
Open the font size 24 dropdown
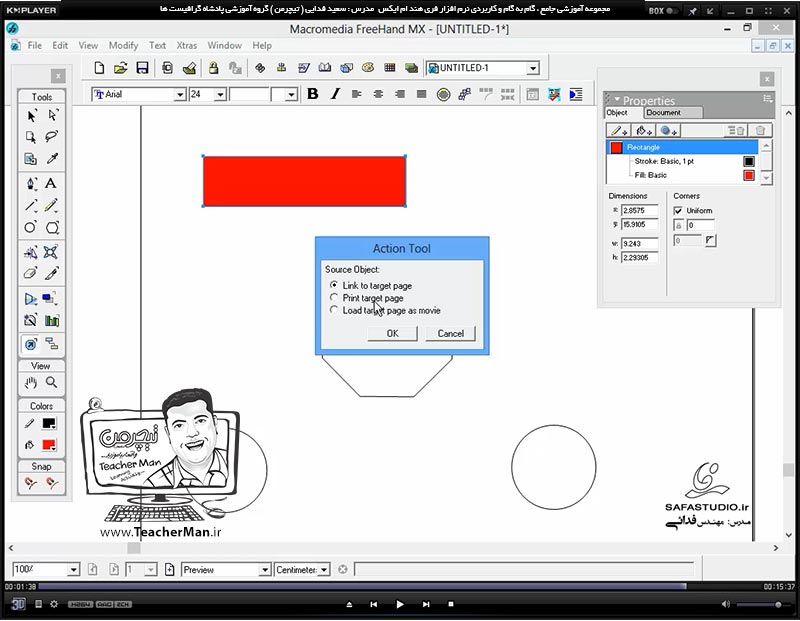(x=220, y=94)
